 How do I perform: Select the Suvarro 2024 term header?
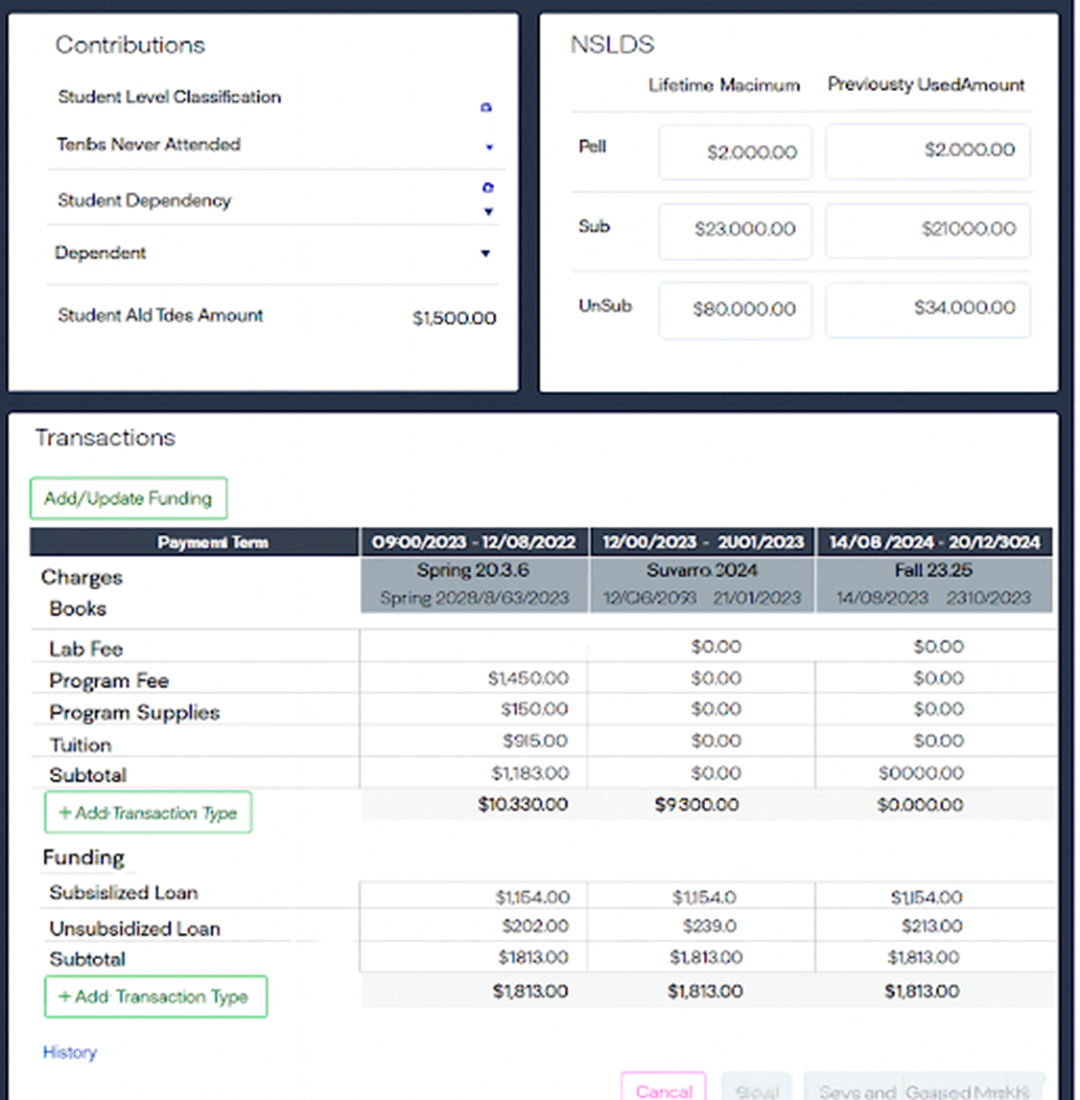click(702, 570)
